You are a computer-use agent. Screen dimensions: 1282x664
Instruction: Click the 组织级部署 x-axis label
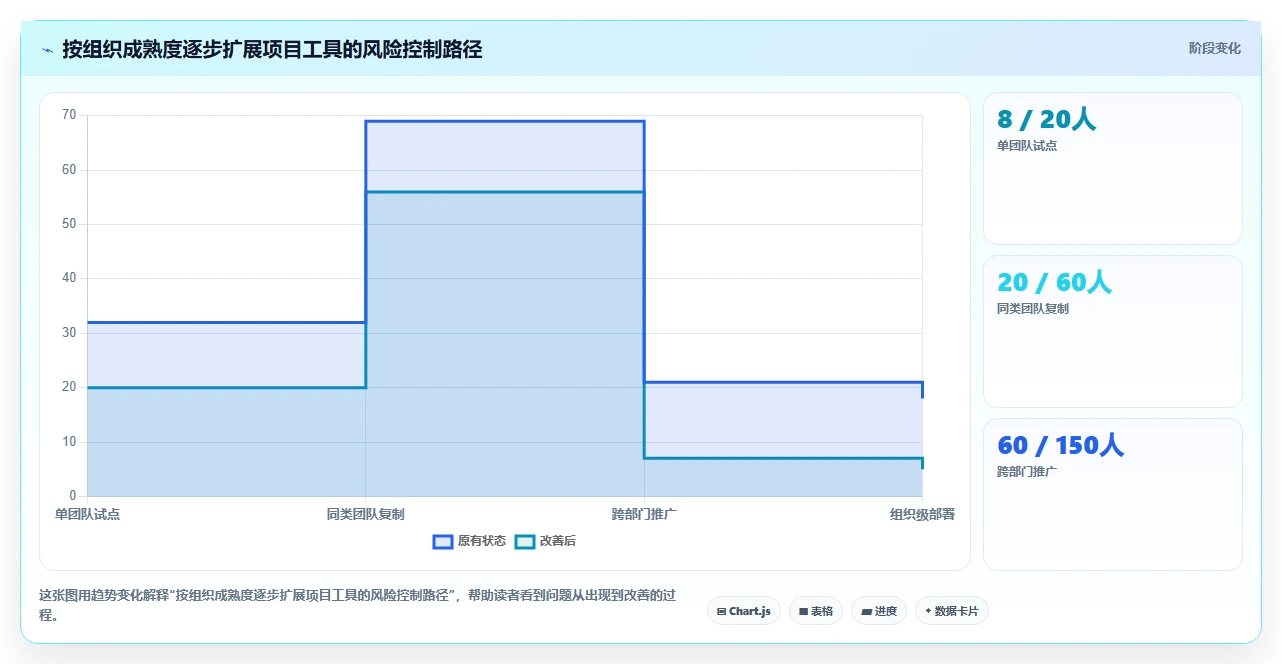tap(922, 514)
